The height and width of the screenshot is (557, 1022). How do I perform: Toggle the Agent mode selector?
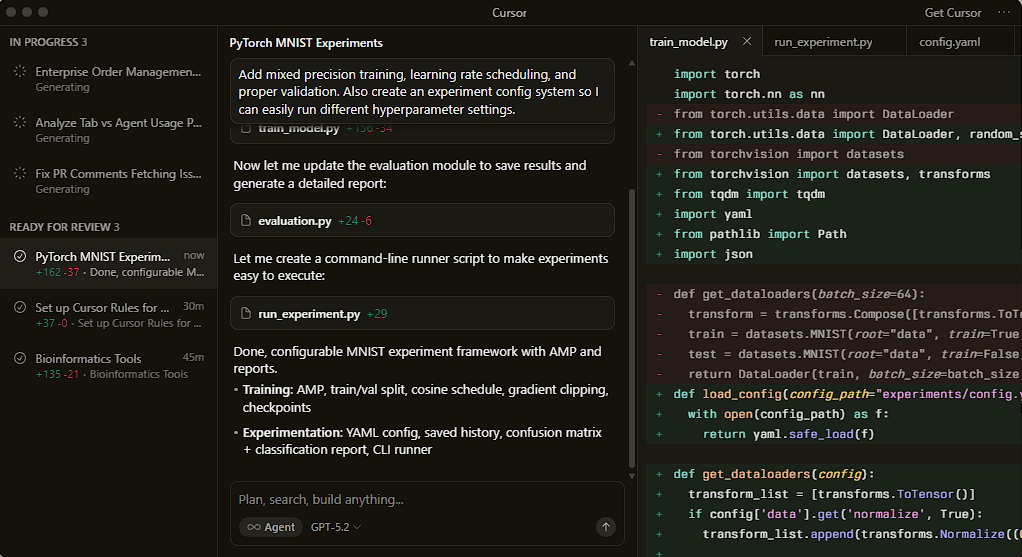coord(271,527)
